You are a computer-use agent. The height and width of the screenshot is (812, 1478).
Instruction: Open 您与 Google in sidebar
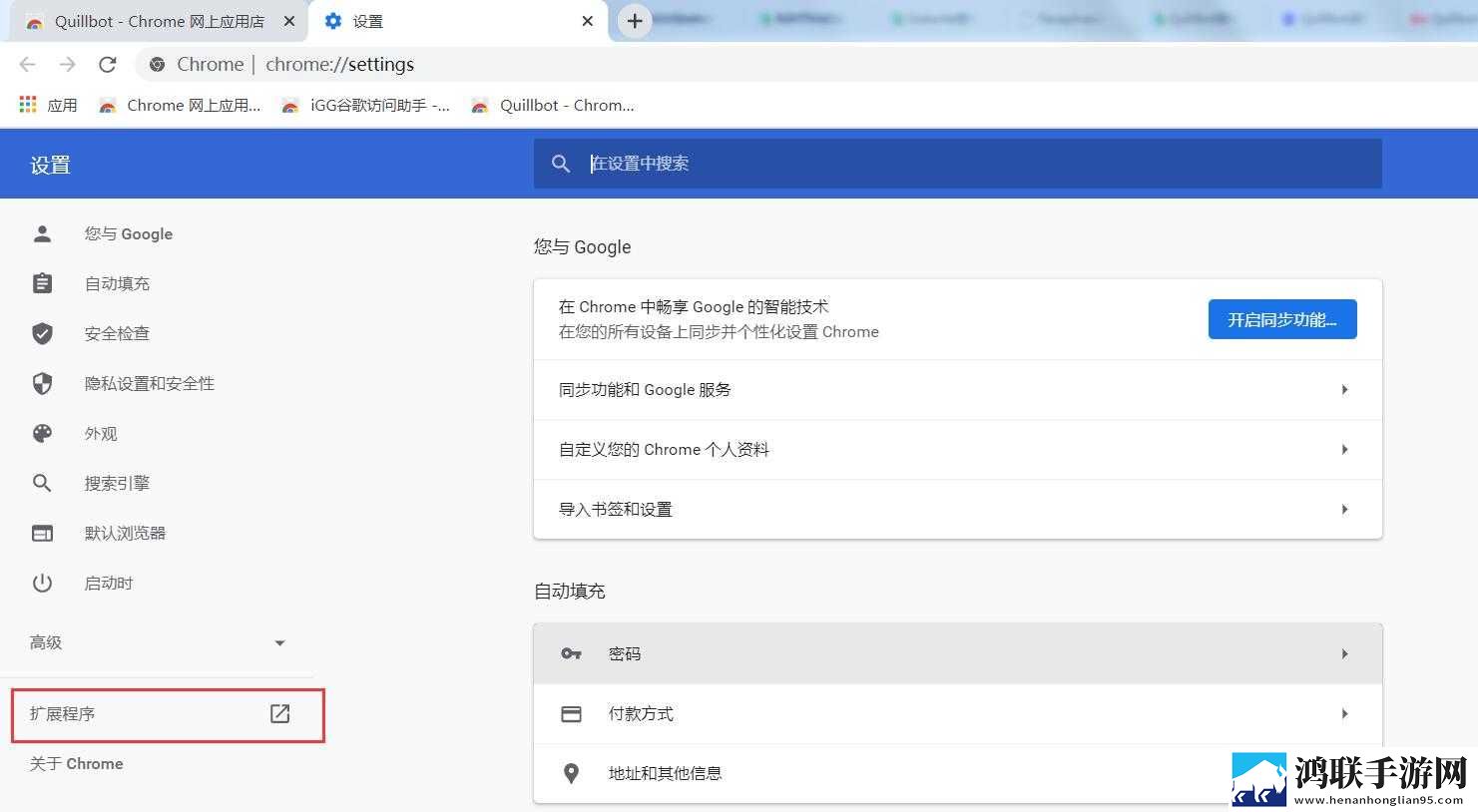tap(129, 233)
